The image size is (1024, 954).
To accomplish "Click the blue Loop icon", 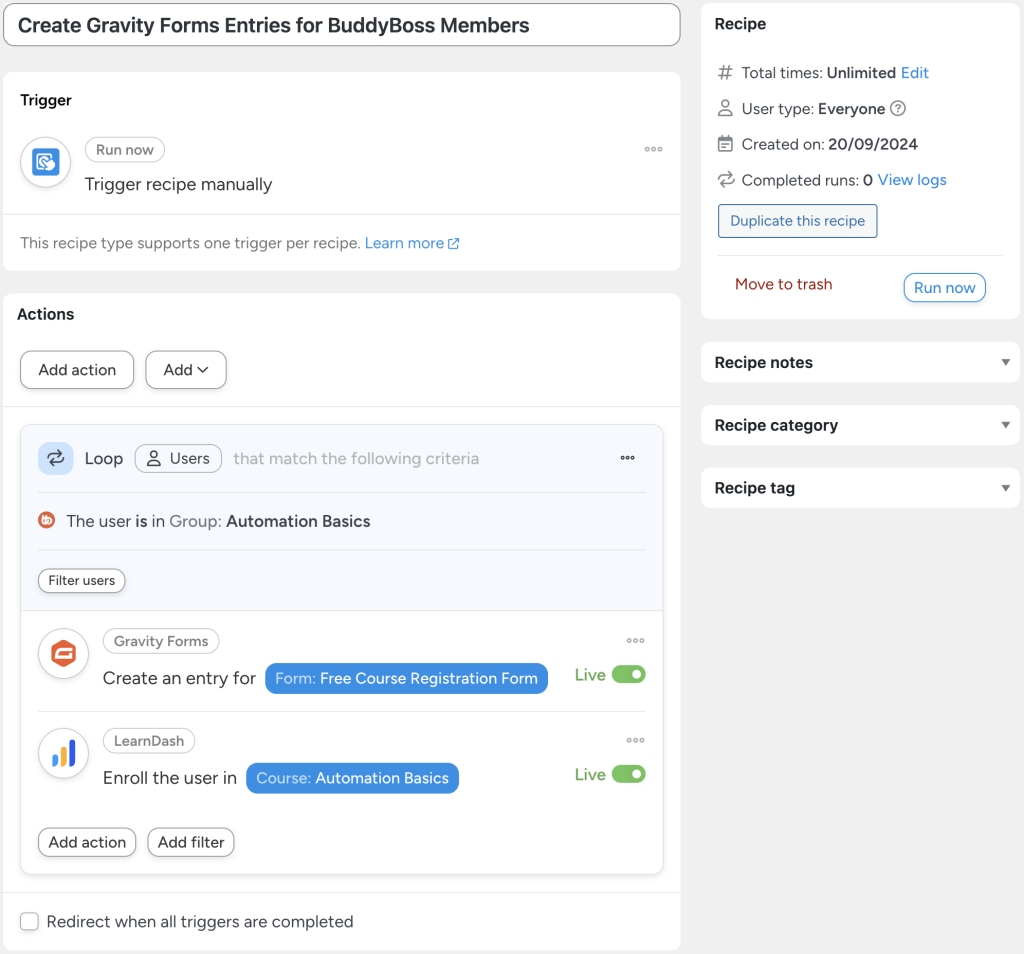I will 55,458.
